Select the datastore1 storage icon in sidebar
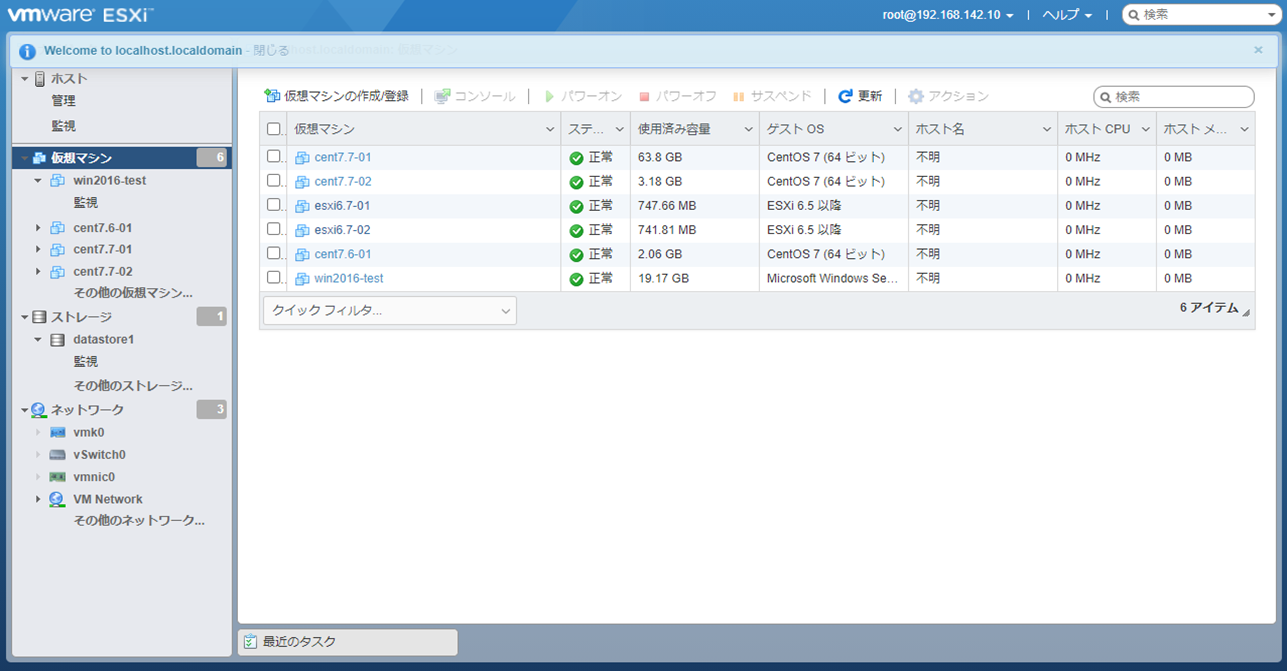The image size is (1287, 671). [x=56, y=339]
